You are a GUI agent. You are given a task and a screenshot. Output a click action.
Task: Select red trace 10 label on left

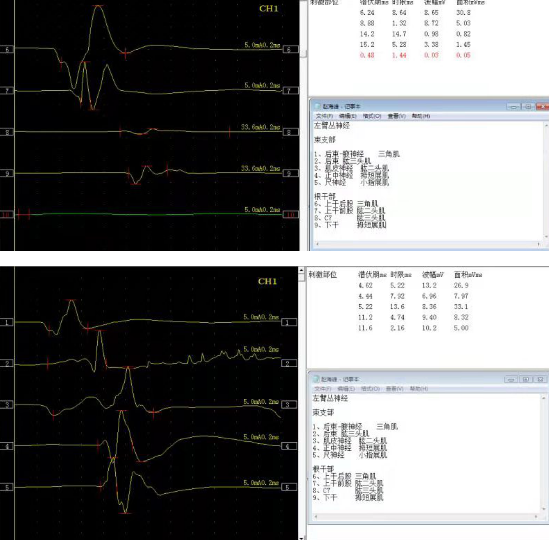(6, 214)
